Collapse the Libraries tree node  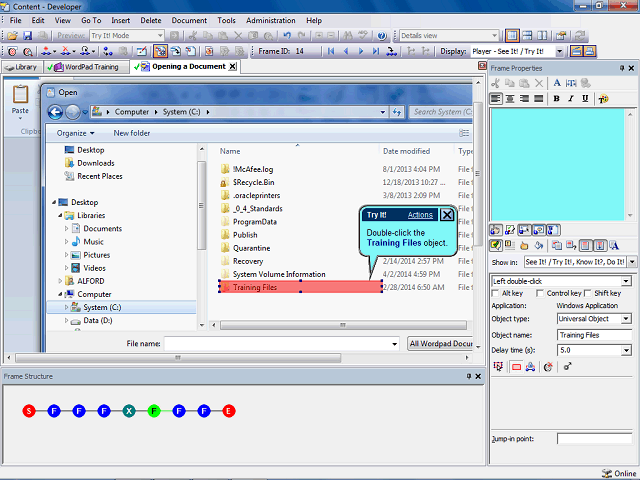[60, 215]
